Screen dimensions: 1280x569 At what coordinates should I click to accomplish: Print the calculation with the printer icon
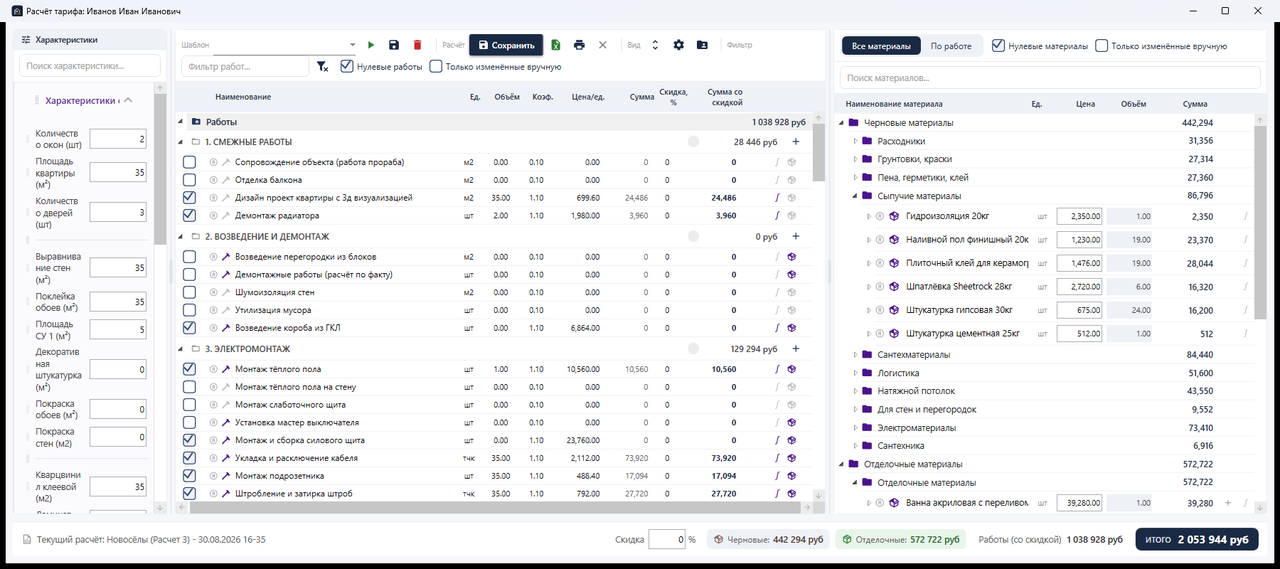(x=579, y=45)
